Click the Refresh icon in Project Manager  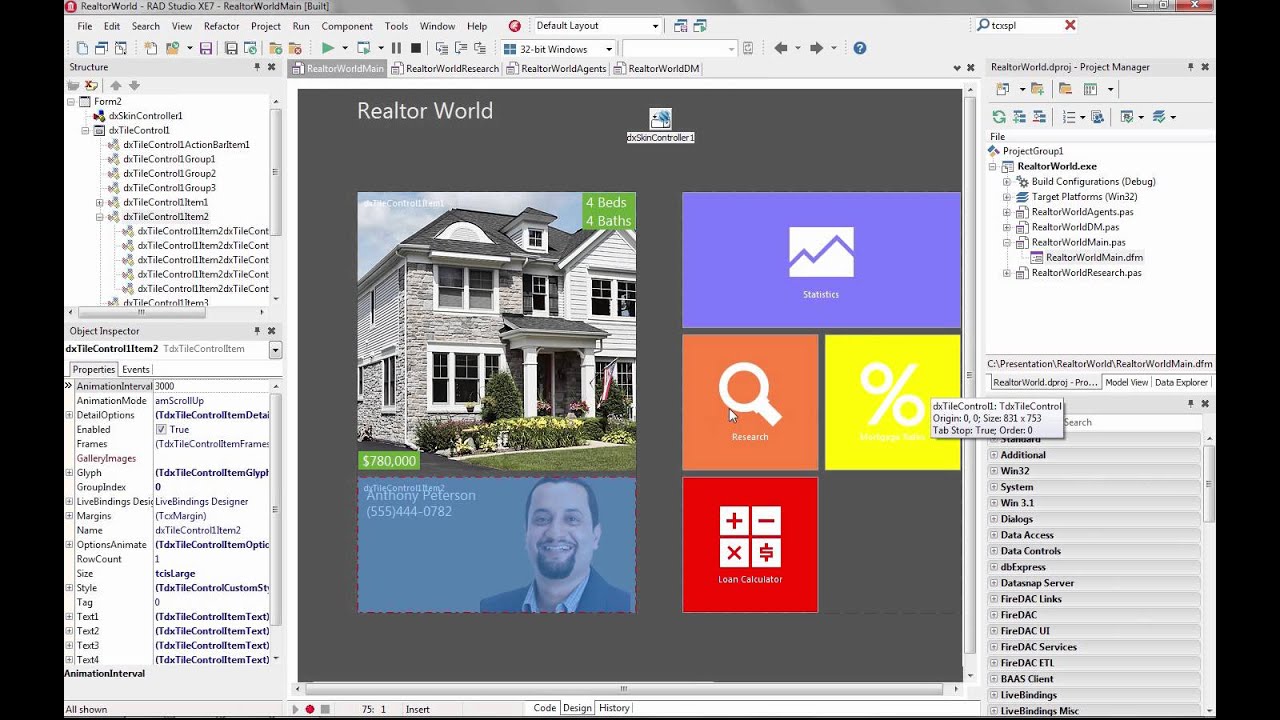(x=998, y=117)
